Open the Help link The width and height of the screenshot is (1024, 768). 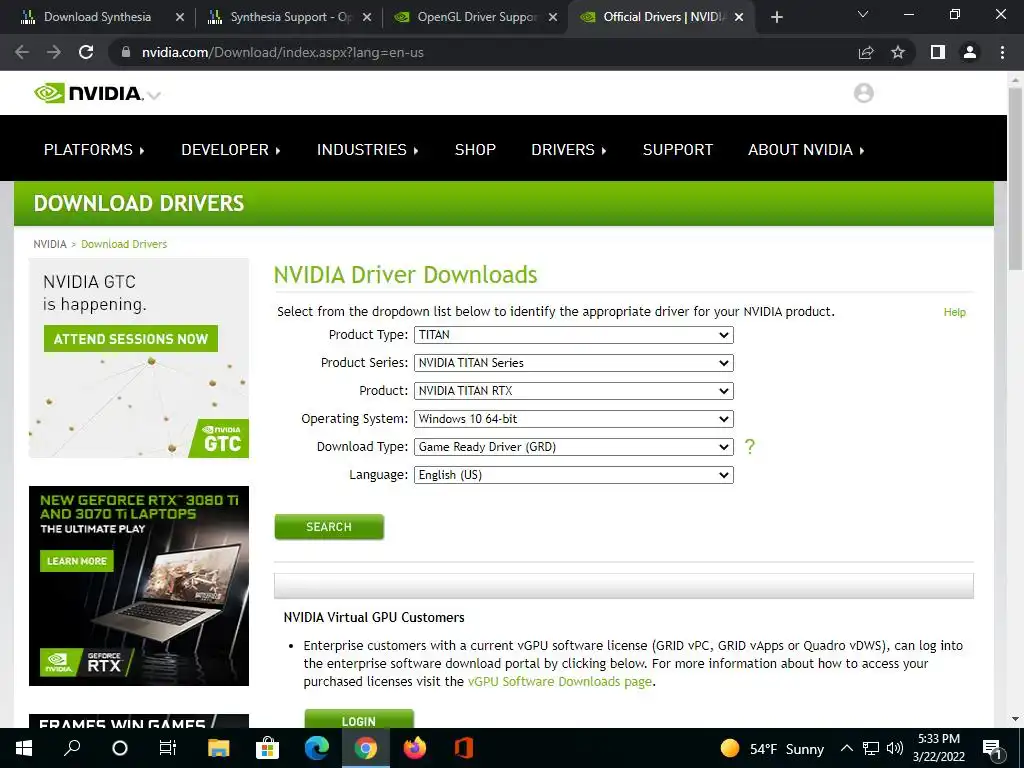(954, 312)
